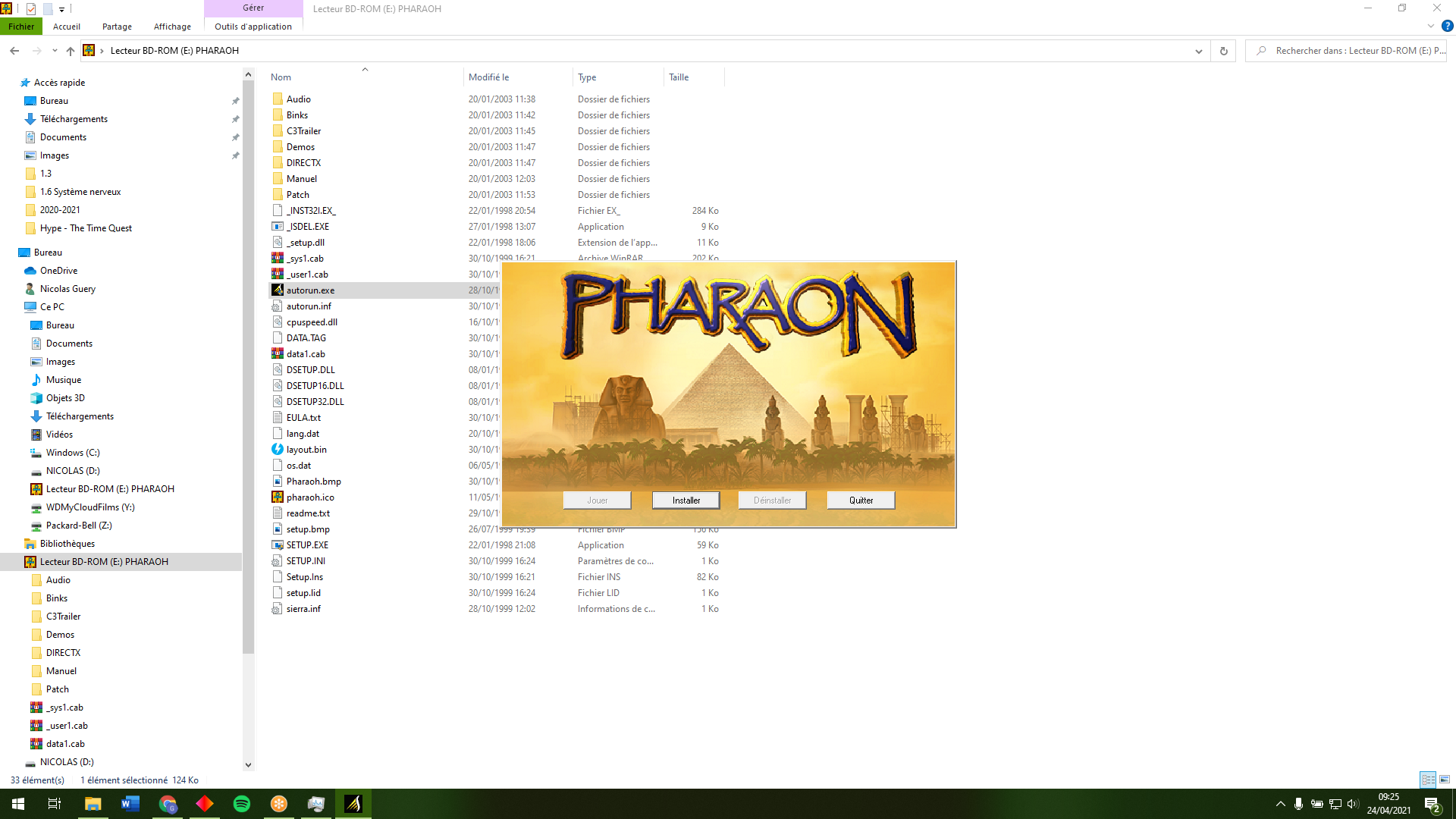Switch to details view layout icon

coord(1428,780)
